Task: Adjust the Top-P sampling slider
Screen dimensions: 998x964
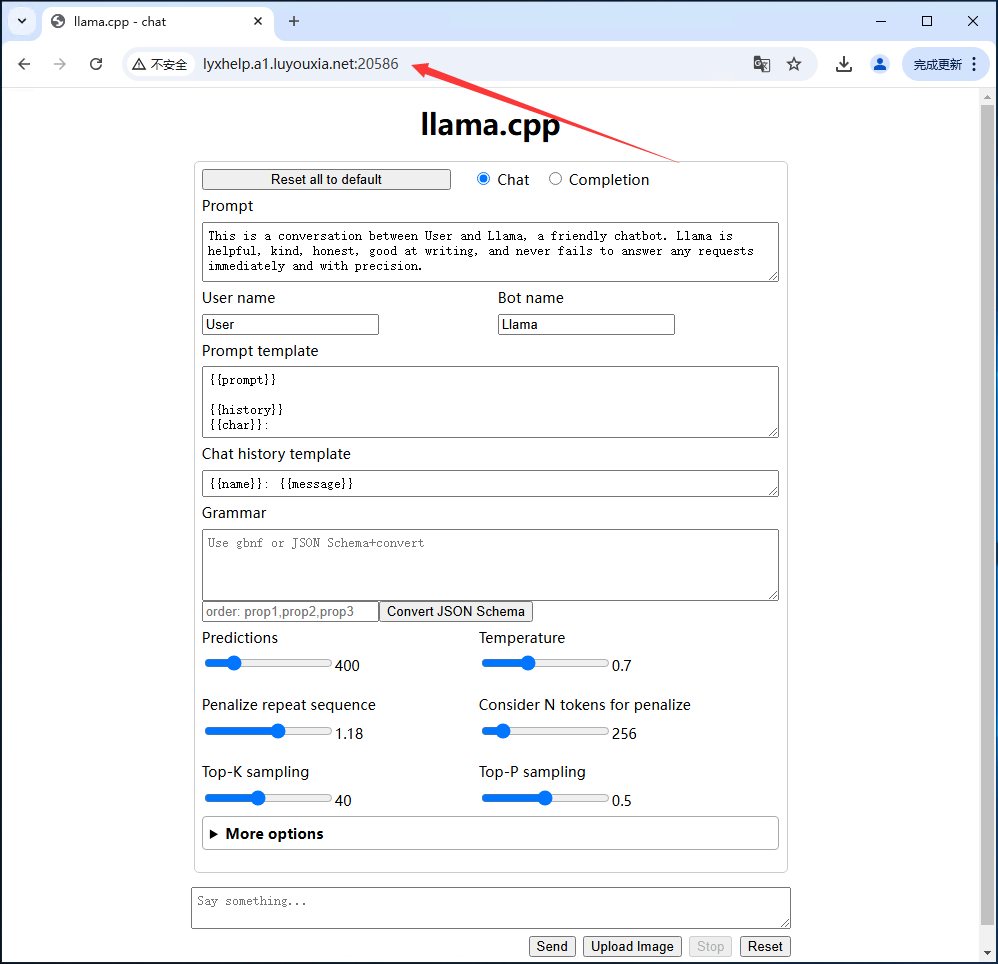Action: [x=545, y=798]
